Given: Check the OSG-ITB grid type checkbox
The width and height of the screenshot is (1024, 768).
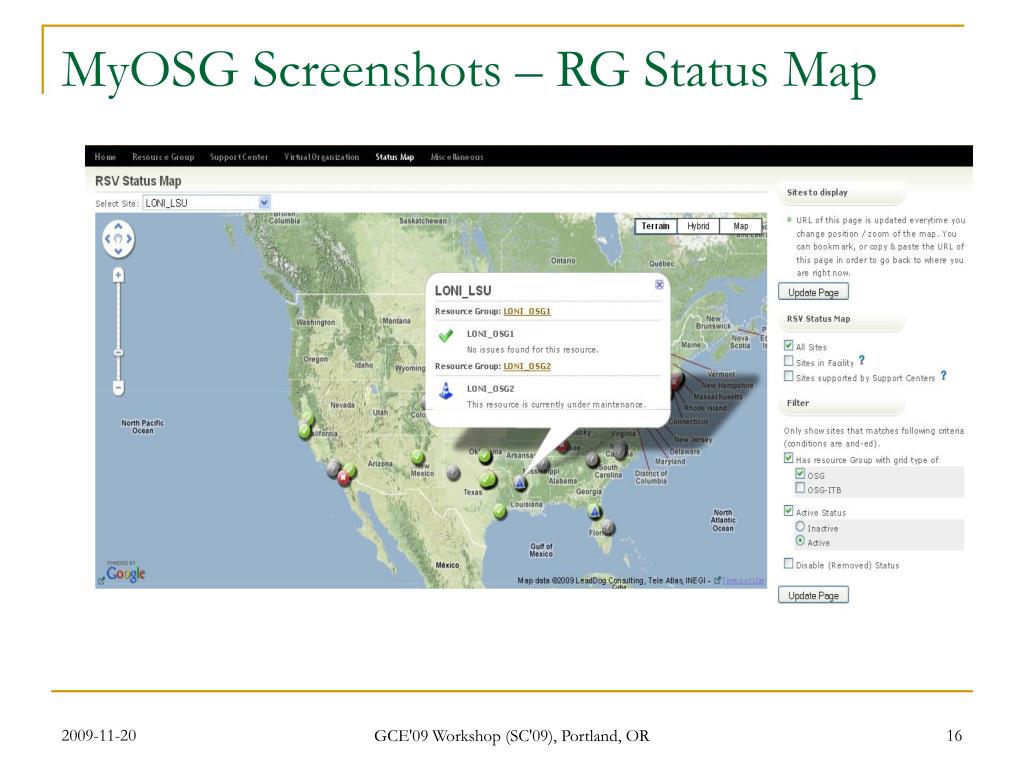Looking at the screenshot, I should [800, 488].
